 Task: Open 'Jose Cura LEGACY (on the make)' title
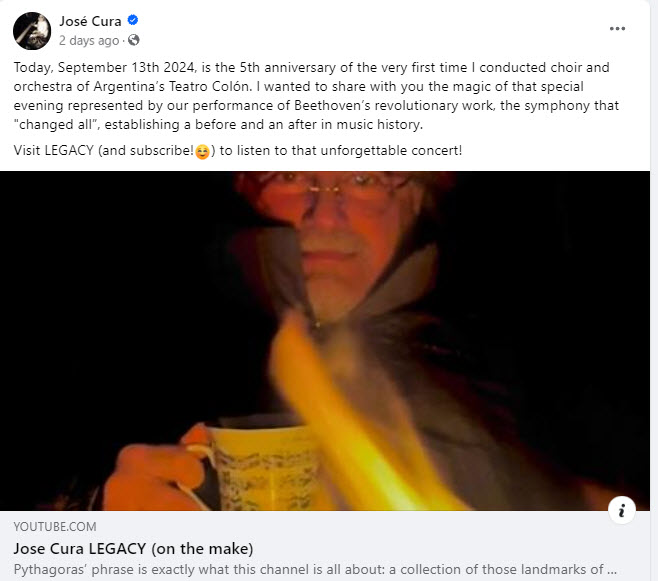[133, 548]
